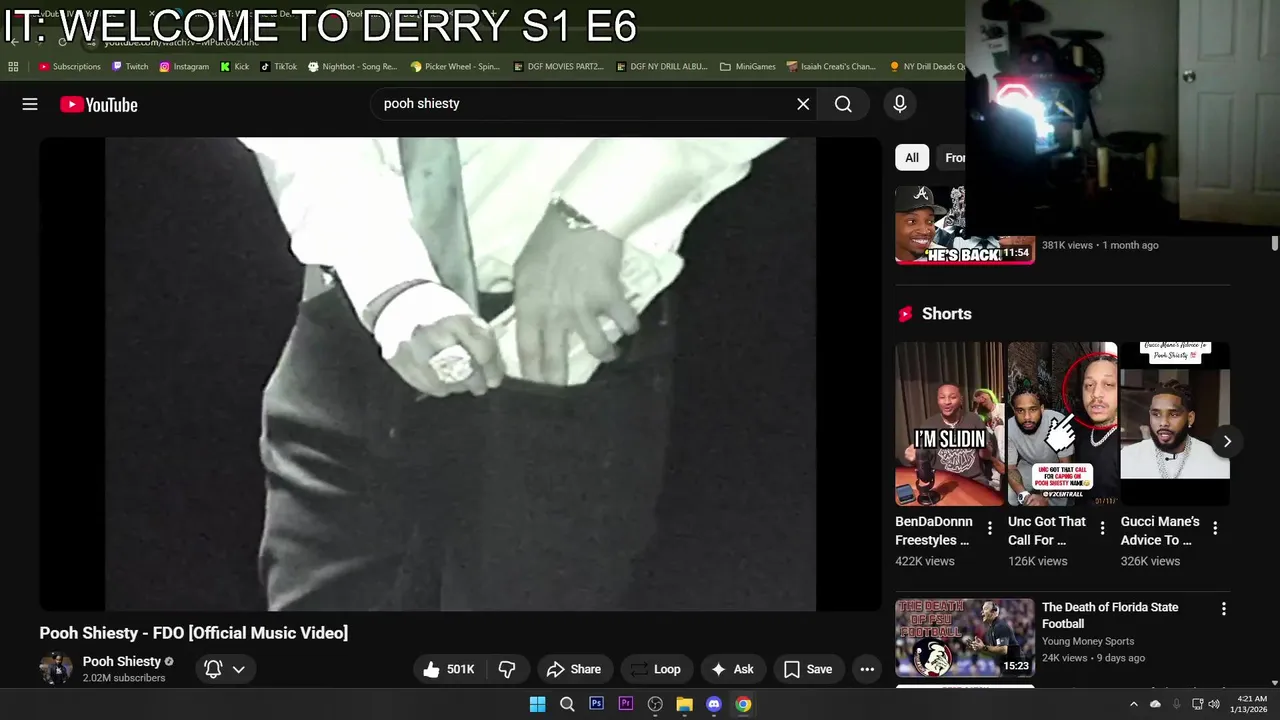The height and width of the screenshot is (720, 1280).
Task: Open the Twitch bookmark
Action: [x=130, y=67]
